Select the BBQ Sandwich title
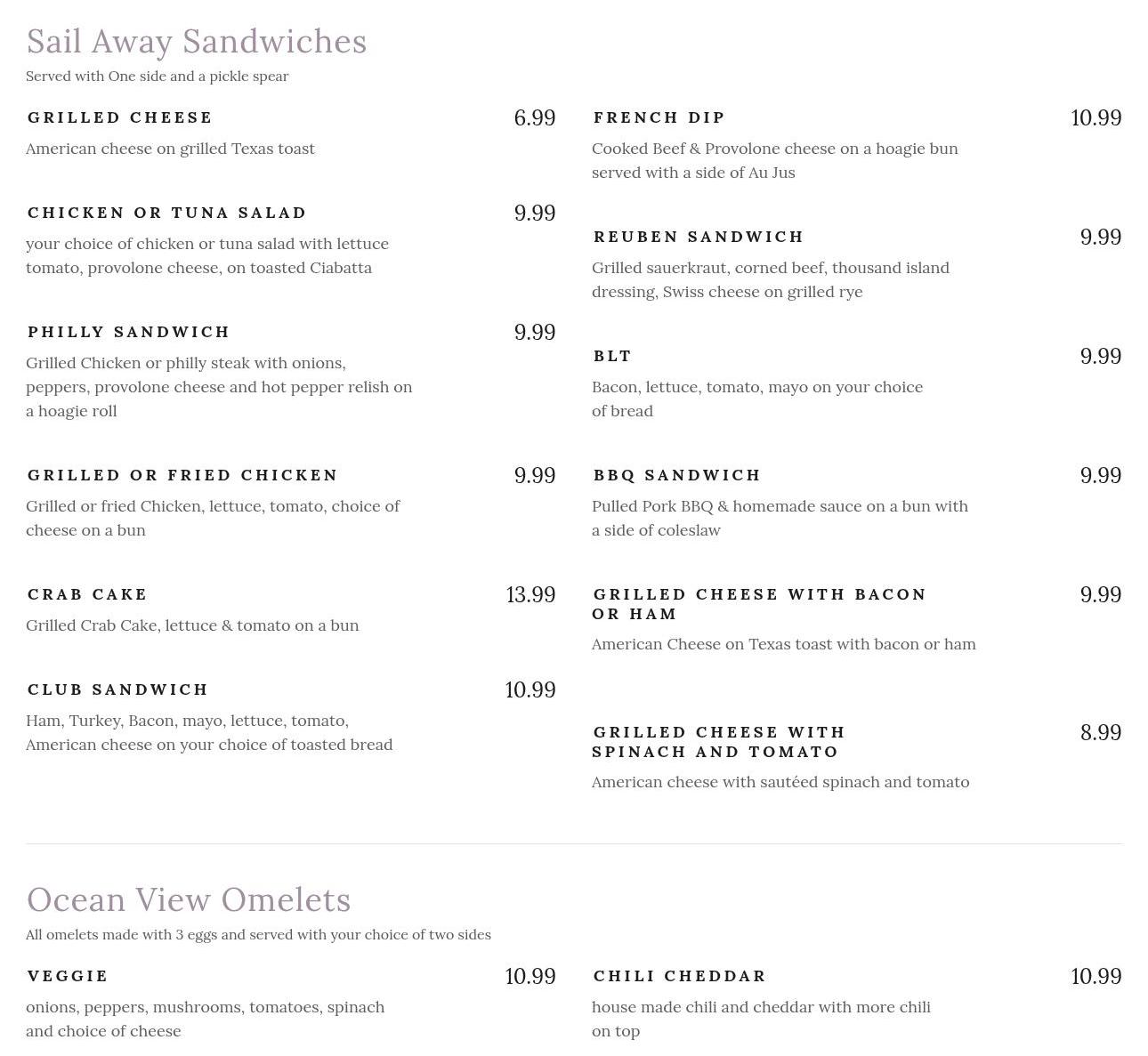 [x=677, y=475]
